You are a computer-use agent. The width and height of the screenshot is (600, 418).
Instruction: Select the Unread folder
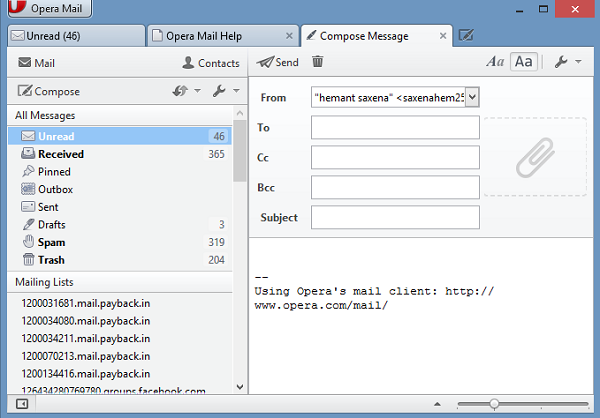(120, 136)
